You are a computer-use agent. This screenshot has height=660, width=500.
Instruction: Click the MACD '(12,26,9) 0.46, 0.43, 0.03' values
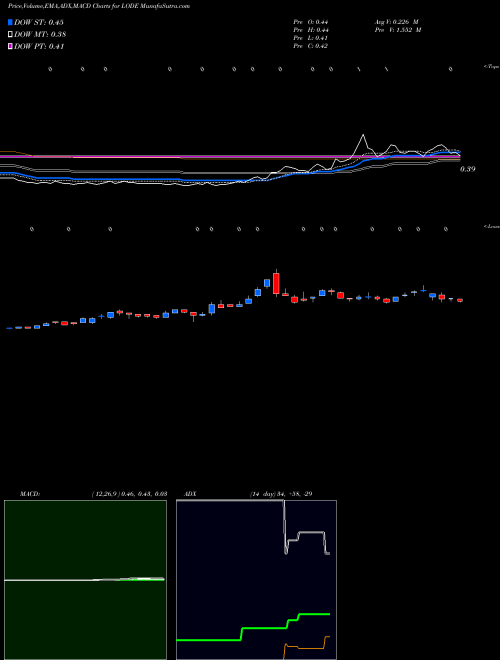click(129, 494)
